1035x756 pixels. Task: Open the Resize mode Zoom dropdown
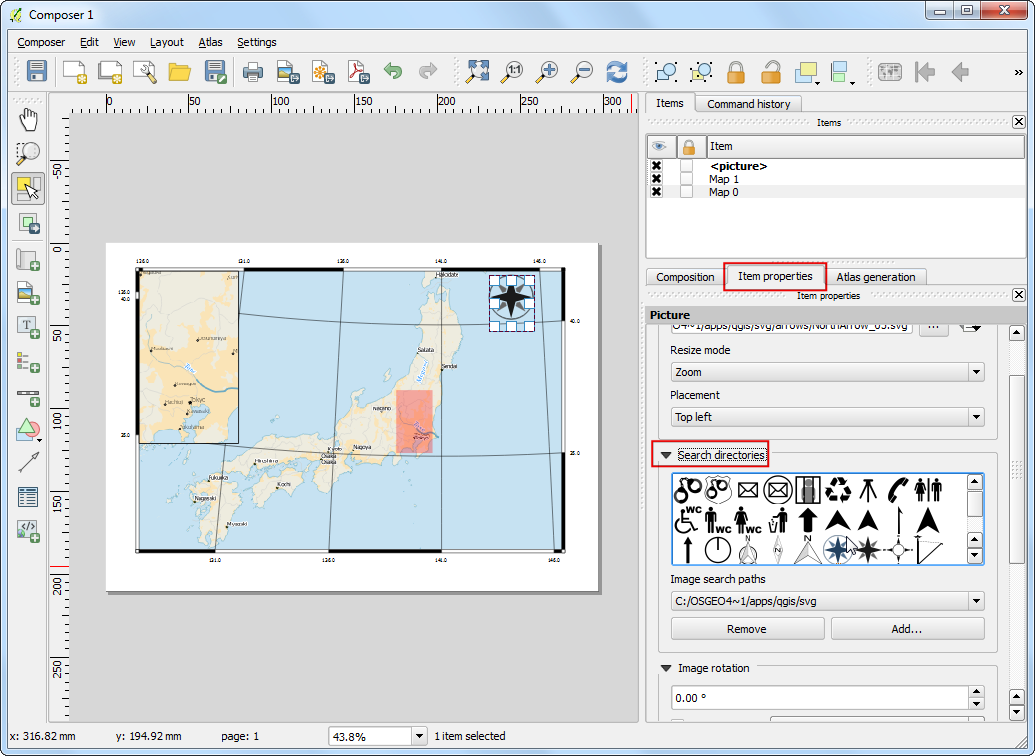[x=827, y=372]
